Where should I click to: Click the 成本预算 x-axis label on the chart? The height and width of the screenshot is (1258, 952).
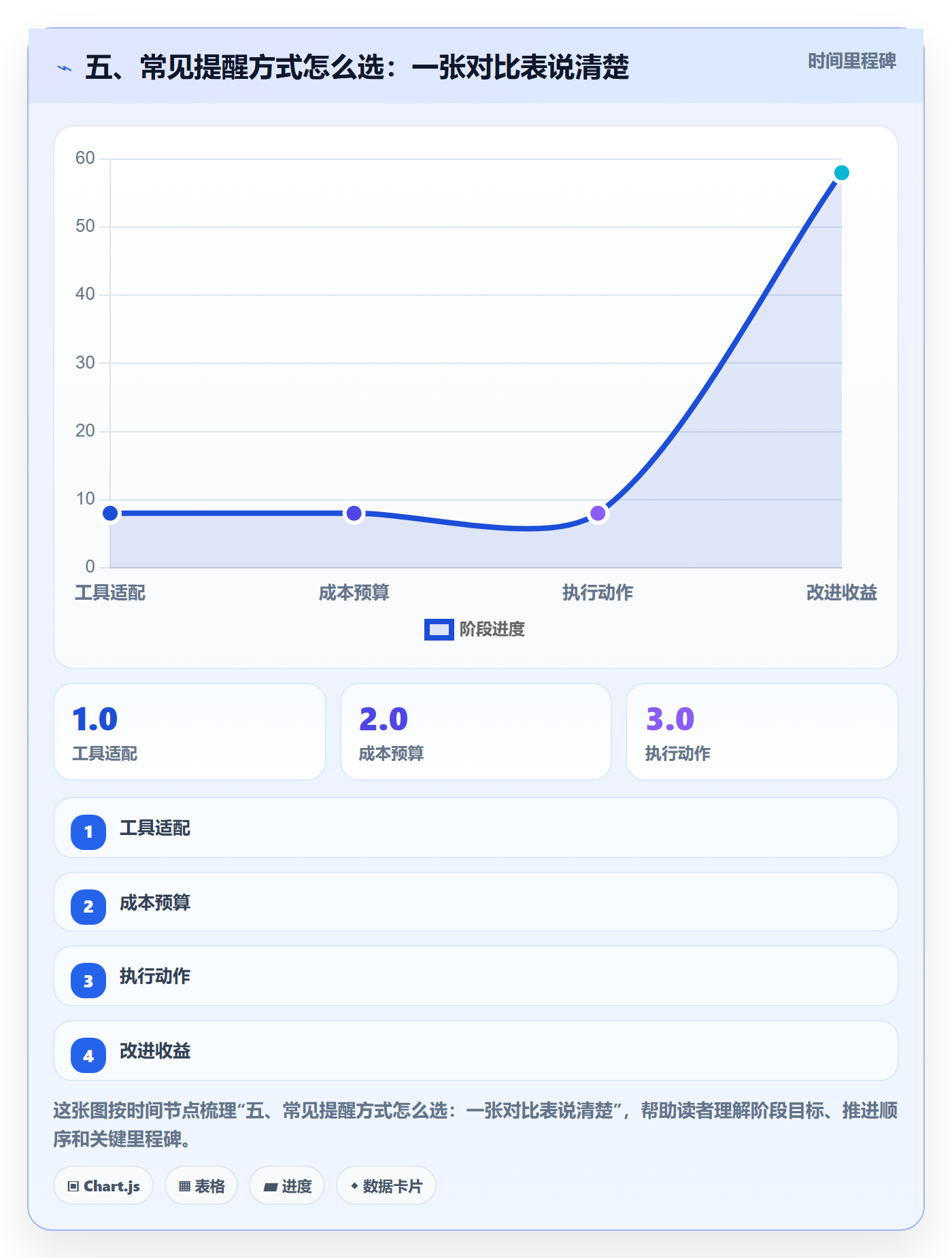coord(354,593)
